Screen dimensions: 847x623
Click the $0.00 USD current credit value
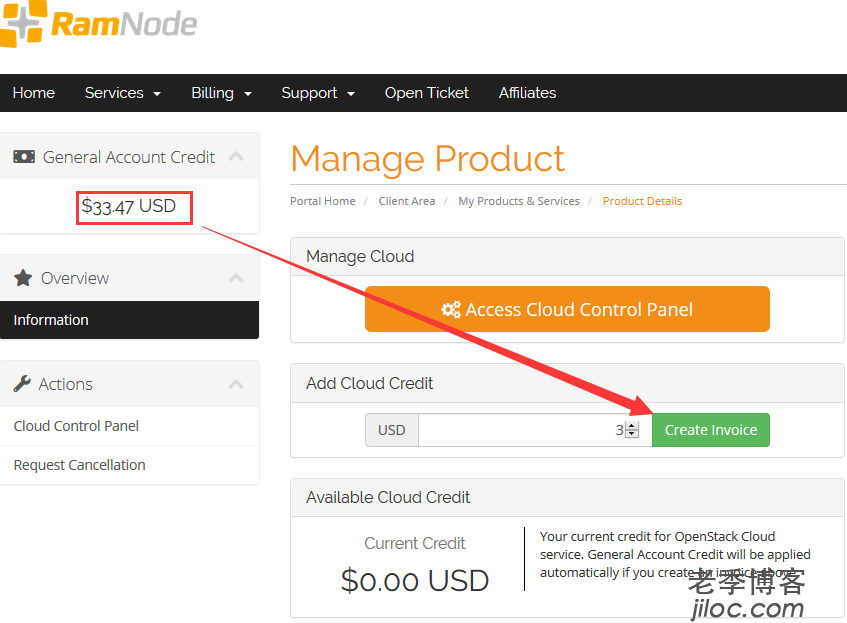(x=415, y=581)
